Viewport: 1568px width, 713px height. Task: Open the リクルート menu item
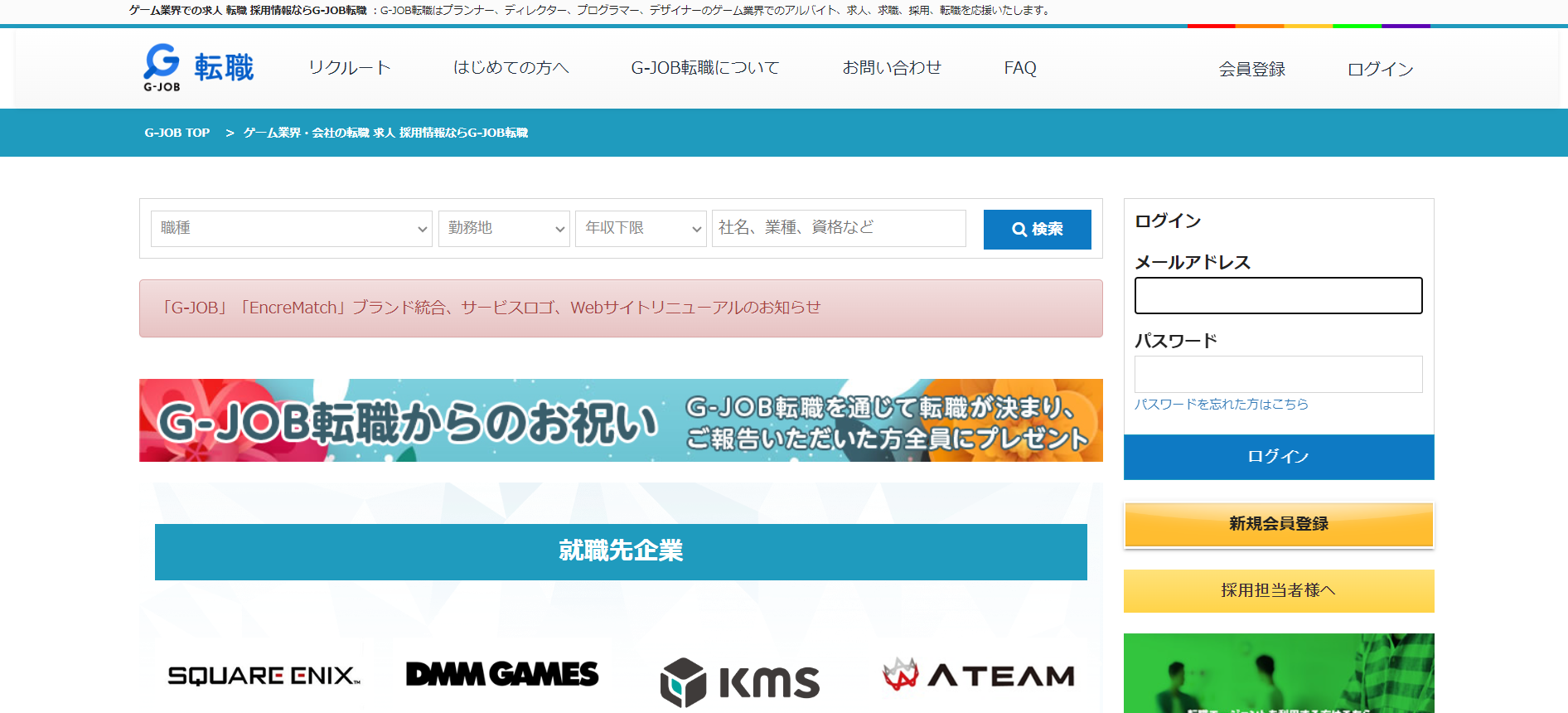[x=349, y=68]
